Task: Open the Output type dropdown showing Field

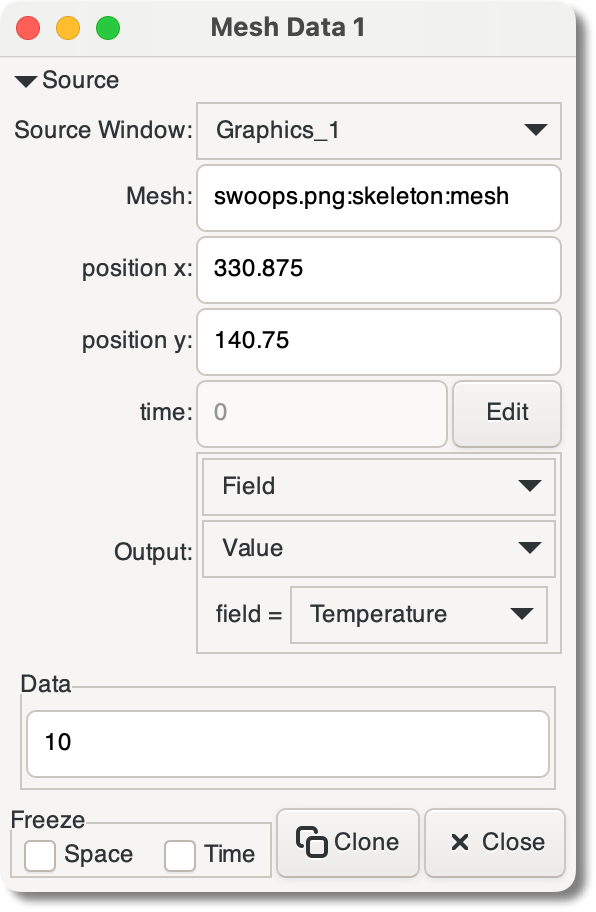Action: click(379, 487)
